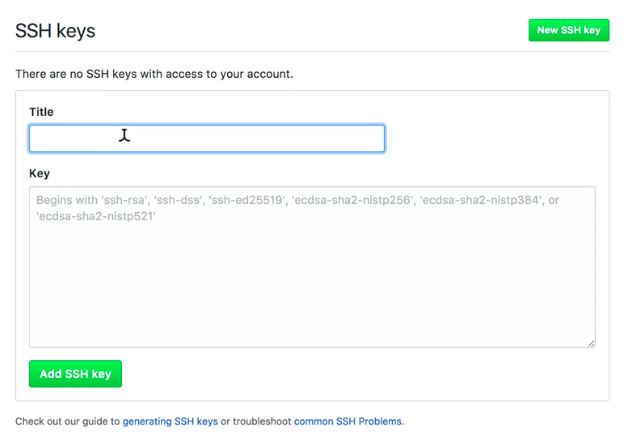Click the Key field label
The height and width of the screenshot is (435, 642).
(39, 173)
